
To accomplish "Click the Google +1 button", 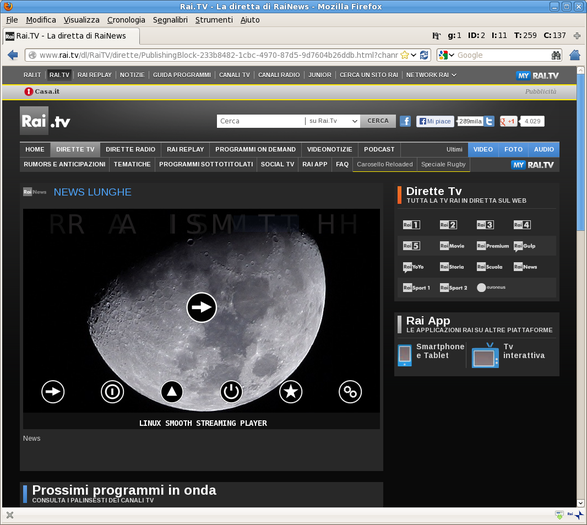I will coord(508,121).
